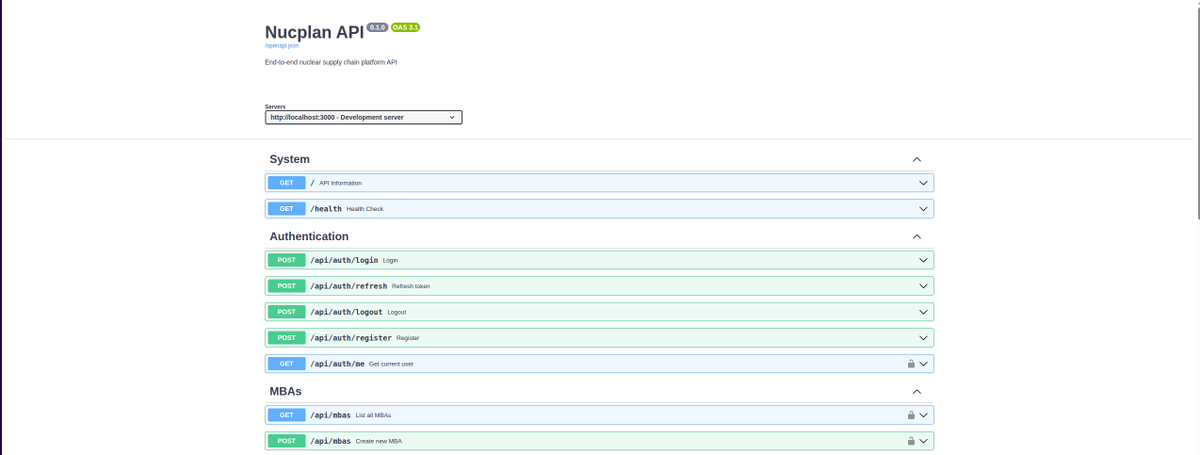Click the POST badge for /api/auth/login
This screenshot has height=455, width=1200.
coord(286,260)
